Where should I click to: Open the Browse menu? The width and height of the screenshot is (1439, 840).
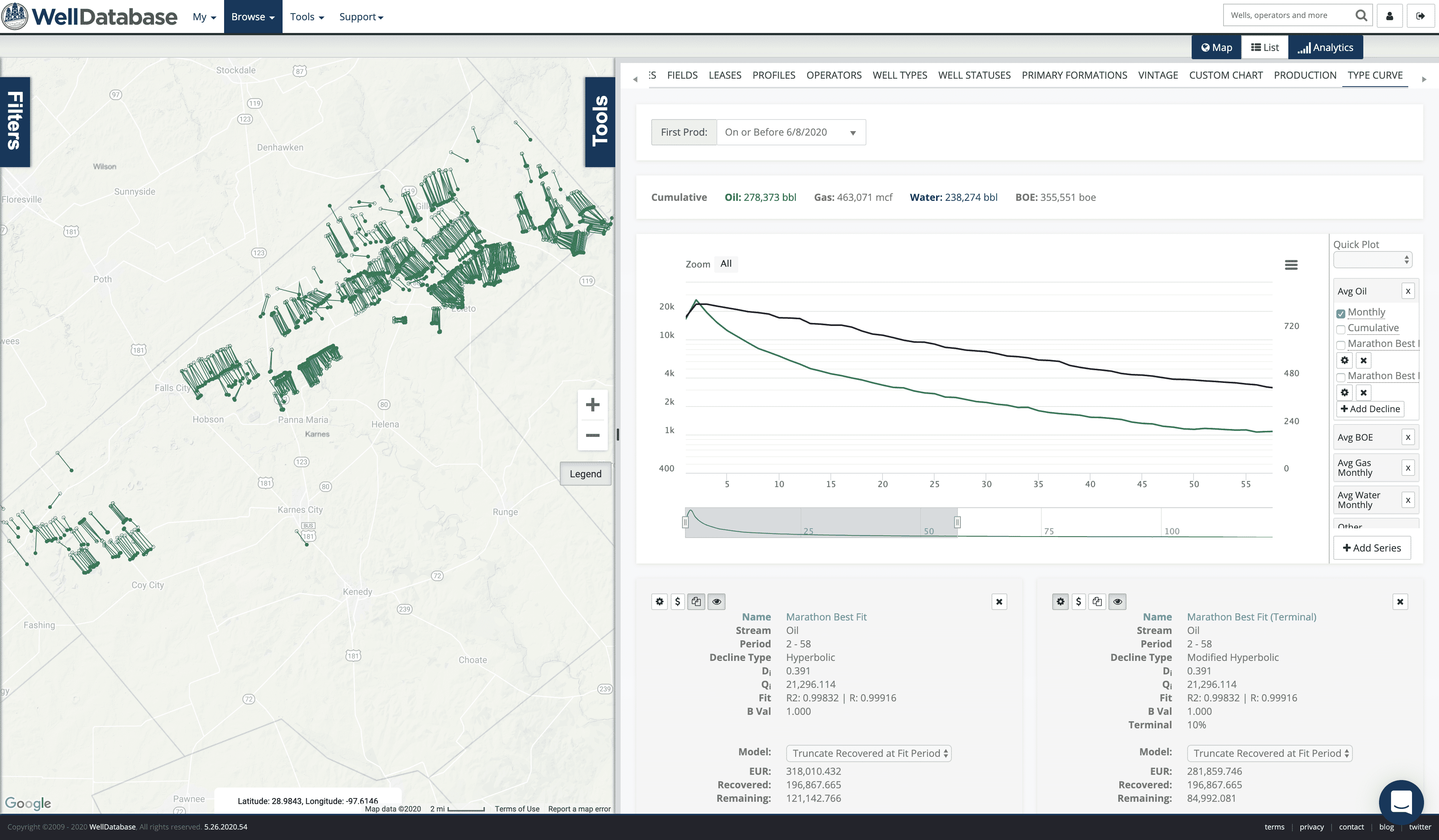[x=253, y=16]
